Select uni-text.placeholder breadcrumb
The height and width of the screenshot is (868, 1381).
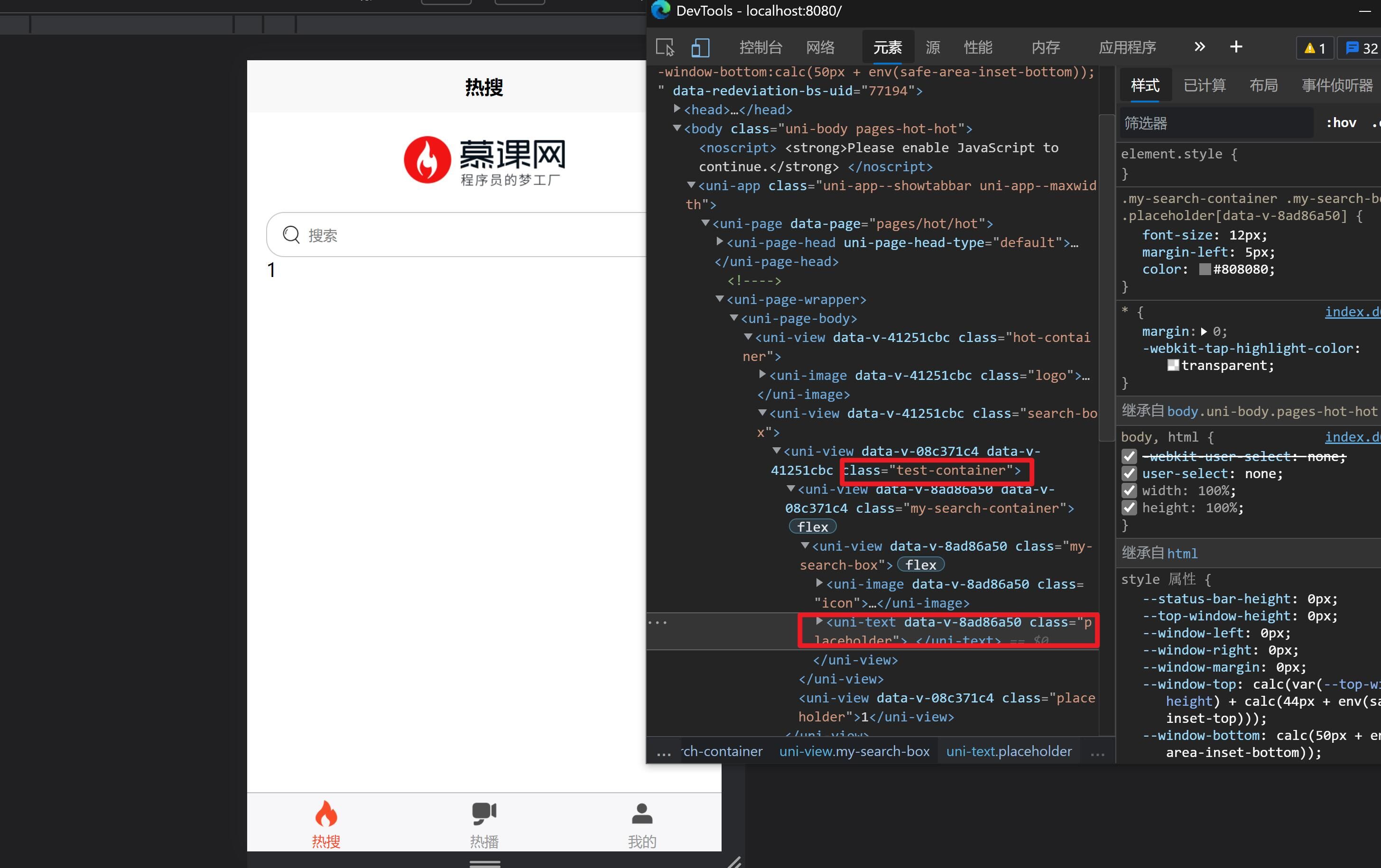1009,751
